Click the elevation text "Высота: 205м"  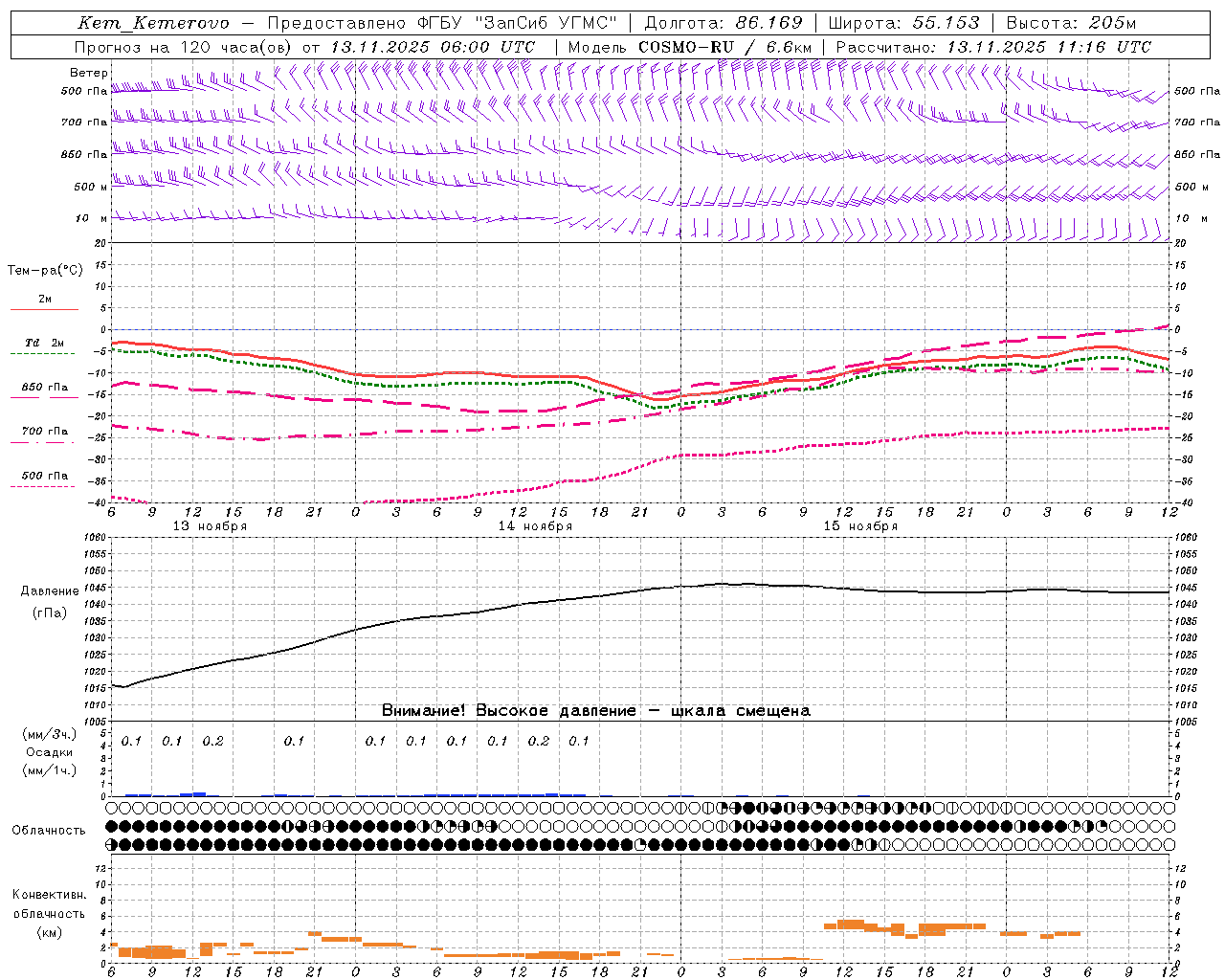[x=1071, y=23]
